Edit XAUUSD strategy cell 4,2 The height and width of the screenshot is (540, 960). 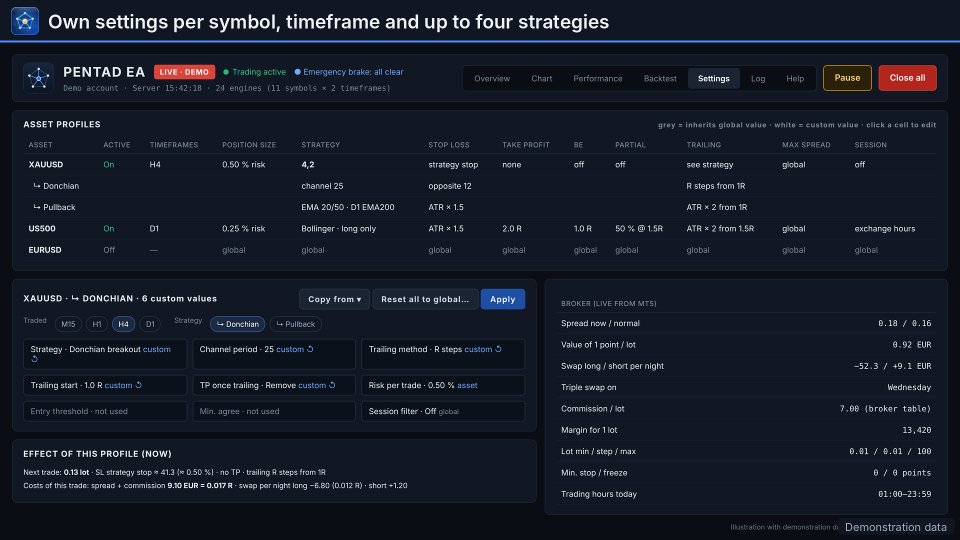tap(308, 165)
